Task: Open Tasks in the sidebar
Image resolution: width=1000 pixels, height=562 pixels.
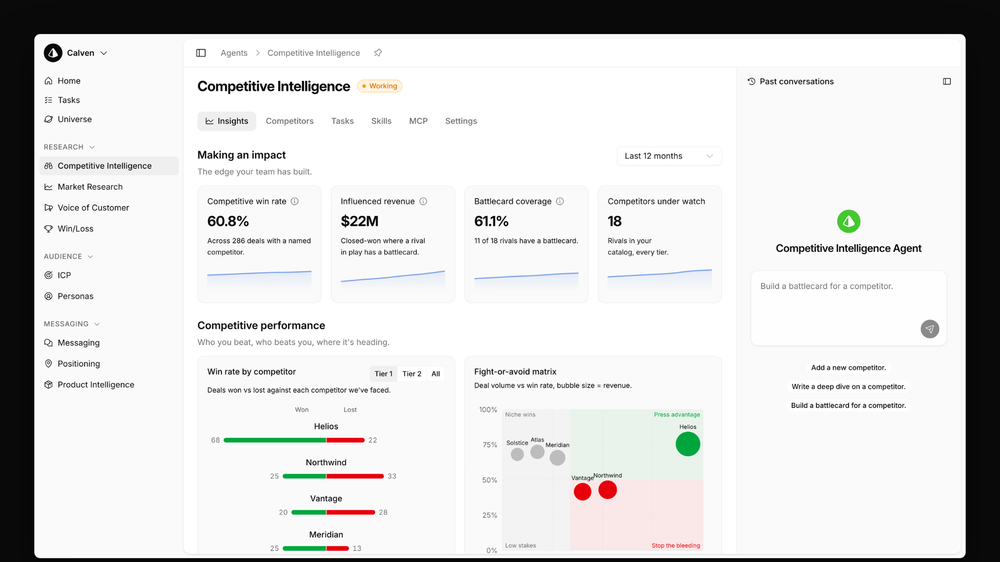Action: [x=68, y=100]
